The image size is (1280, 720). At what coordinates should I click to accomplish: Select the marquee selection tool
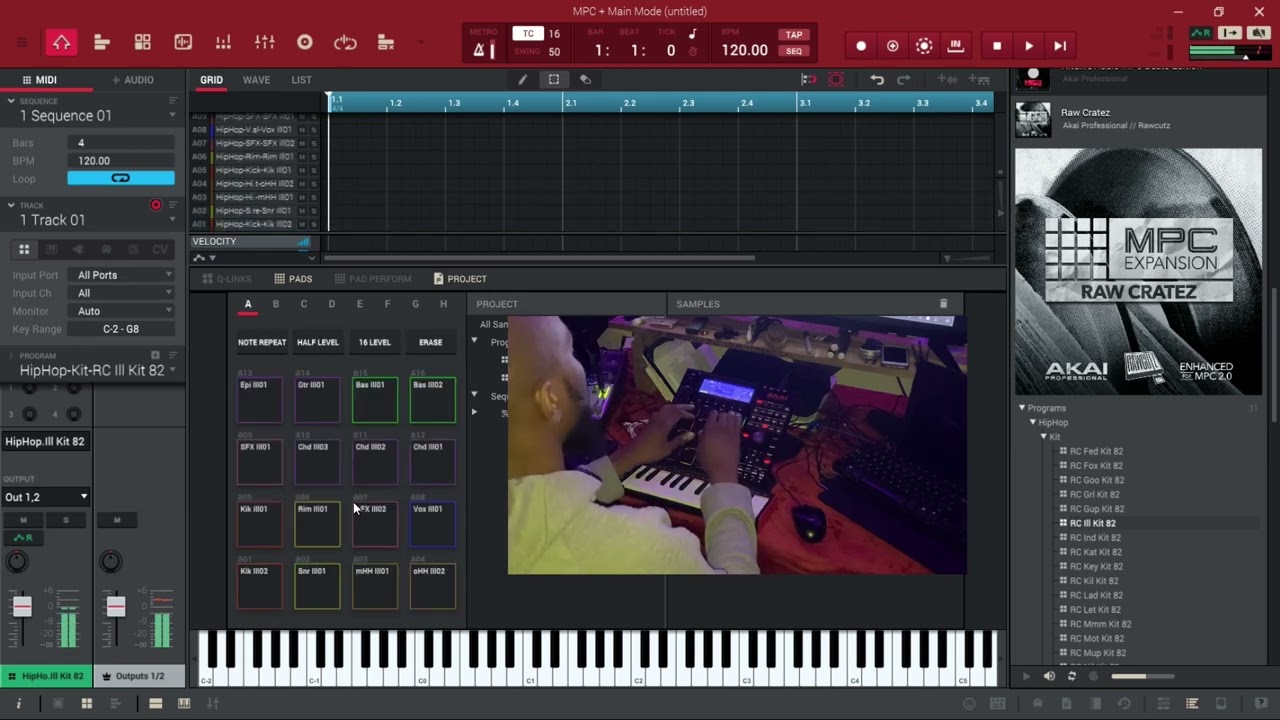[553, 80]
